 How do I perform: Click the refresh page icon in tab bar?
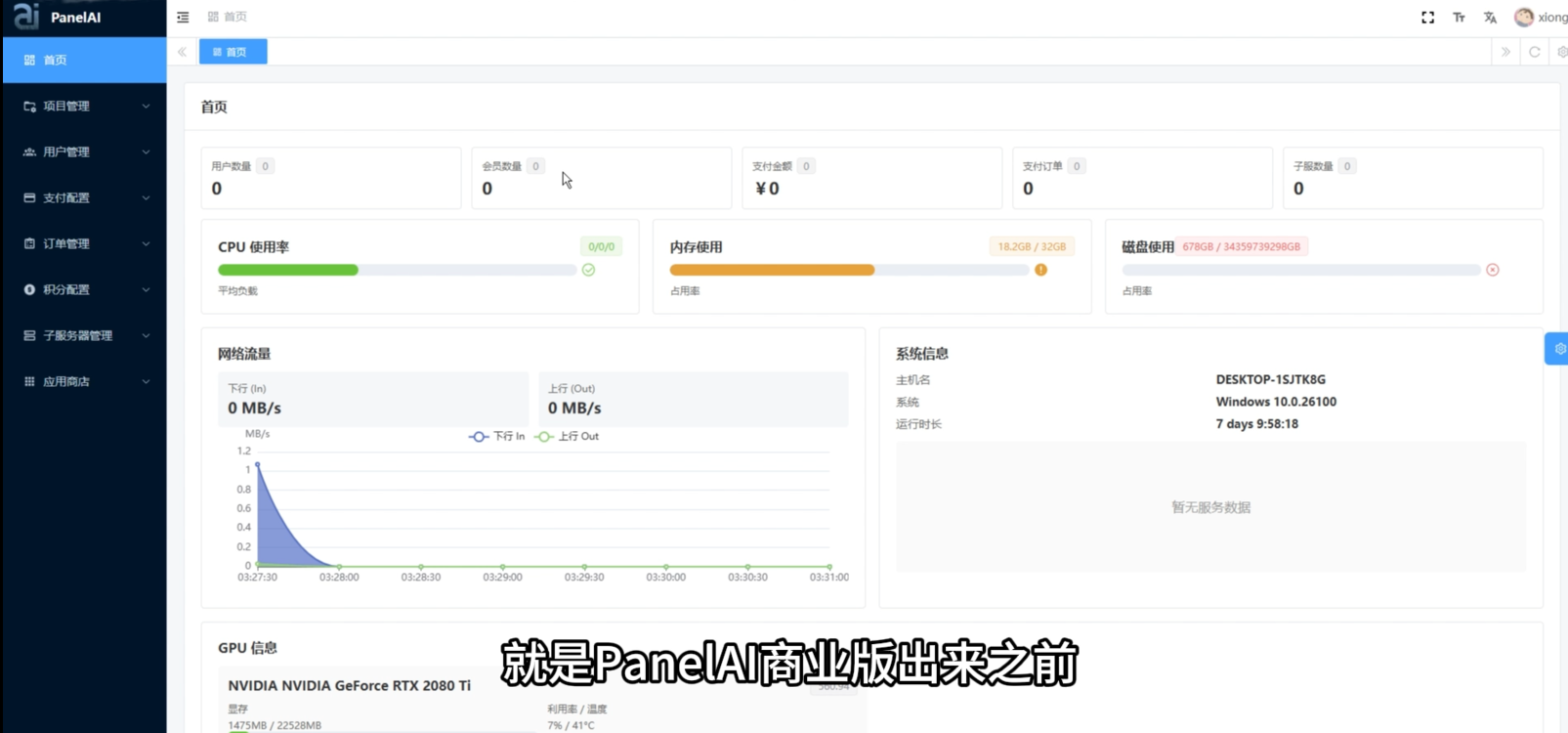click(1535, 52)
